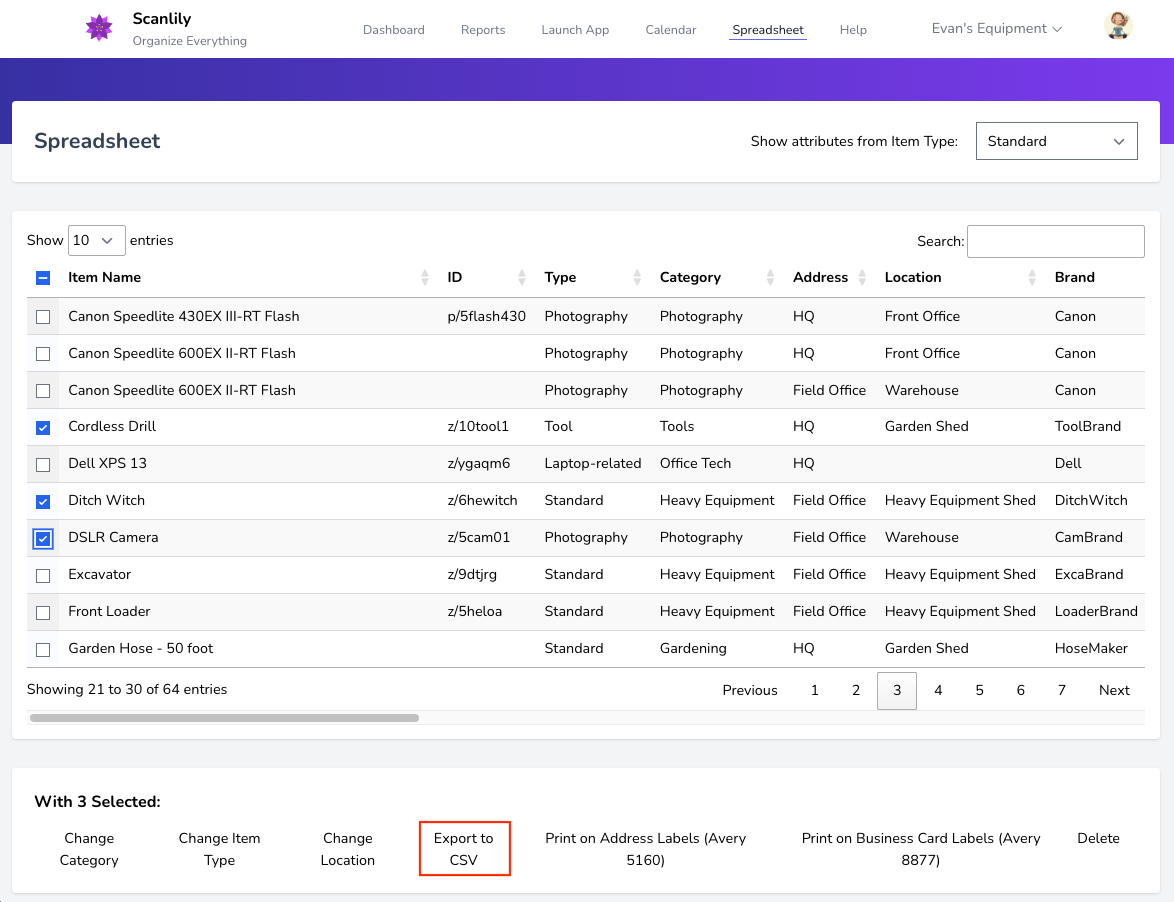This screenshot has height=902, width=1174.
Task: Sort by Item Name column arrows
Action: point(425,278)
